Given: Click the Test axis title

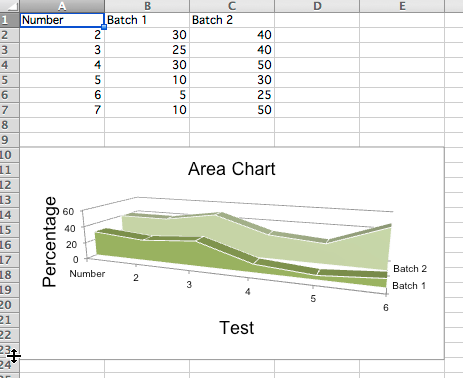Looking at the screenshot, I should pos(237,327).
